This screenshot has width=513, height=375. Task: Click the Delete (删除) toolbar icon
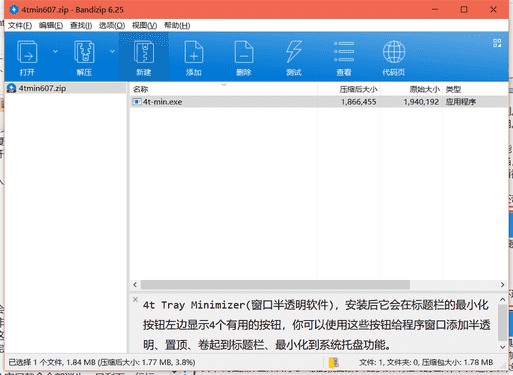(244, 52)
